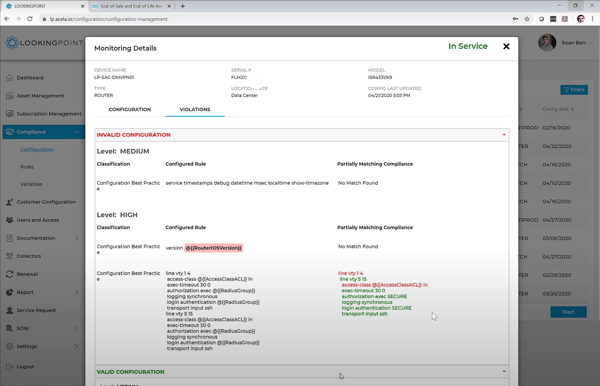Open Chrome three-dot menu
Image resolution: width=600 pixels, height=386 pixels.
[593, 19]
